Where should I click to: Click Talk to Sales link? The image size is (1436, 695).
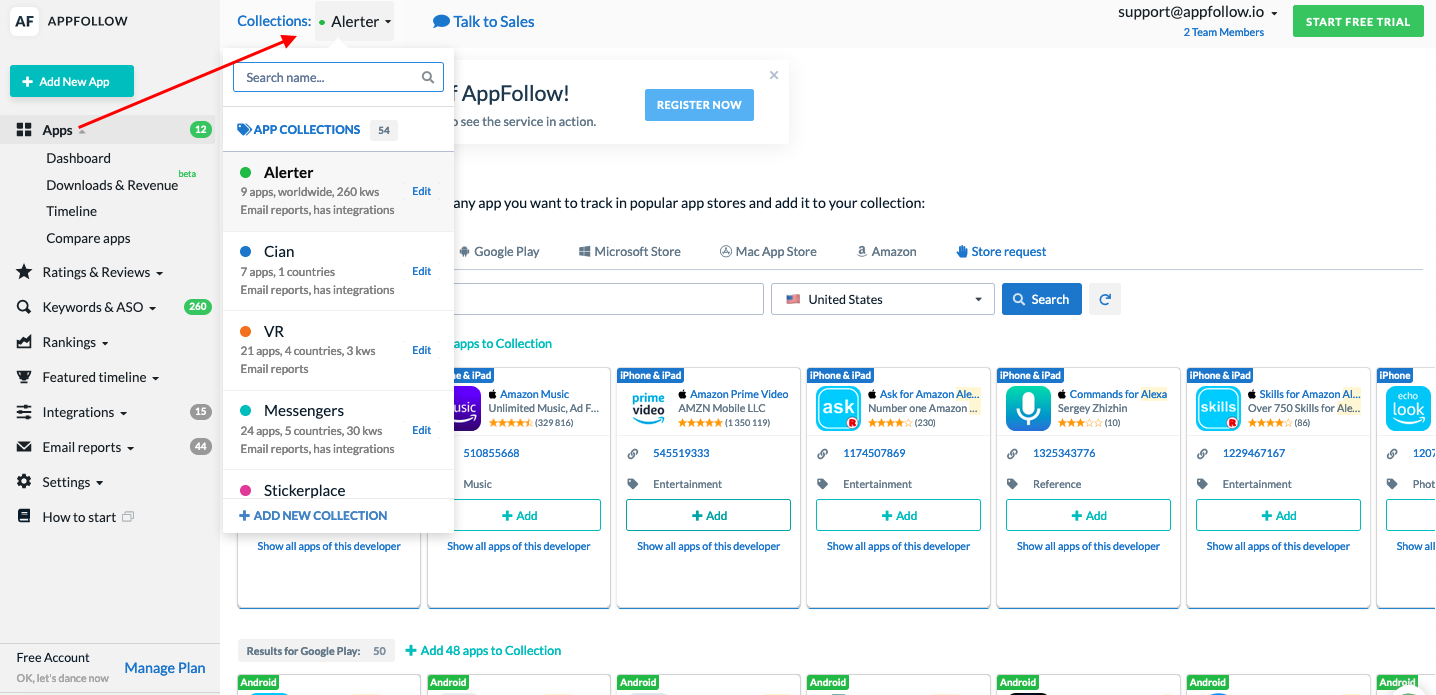point(484,21)
